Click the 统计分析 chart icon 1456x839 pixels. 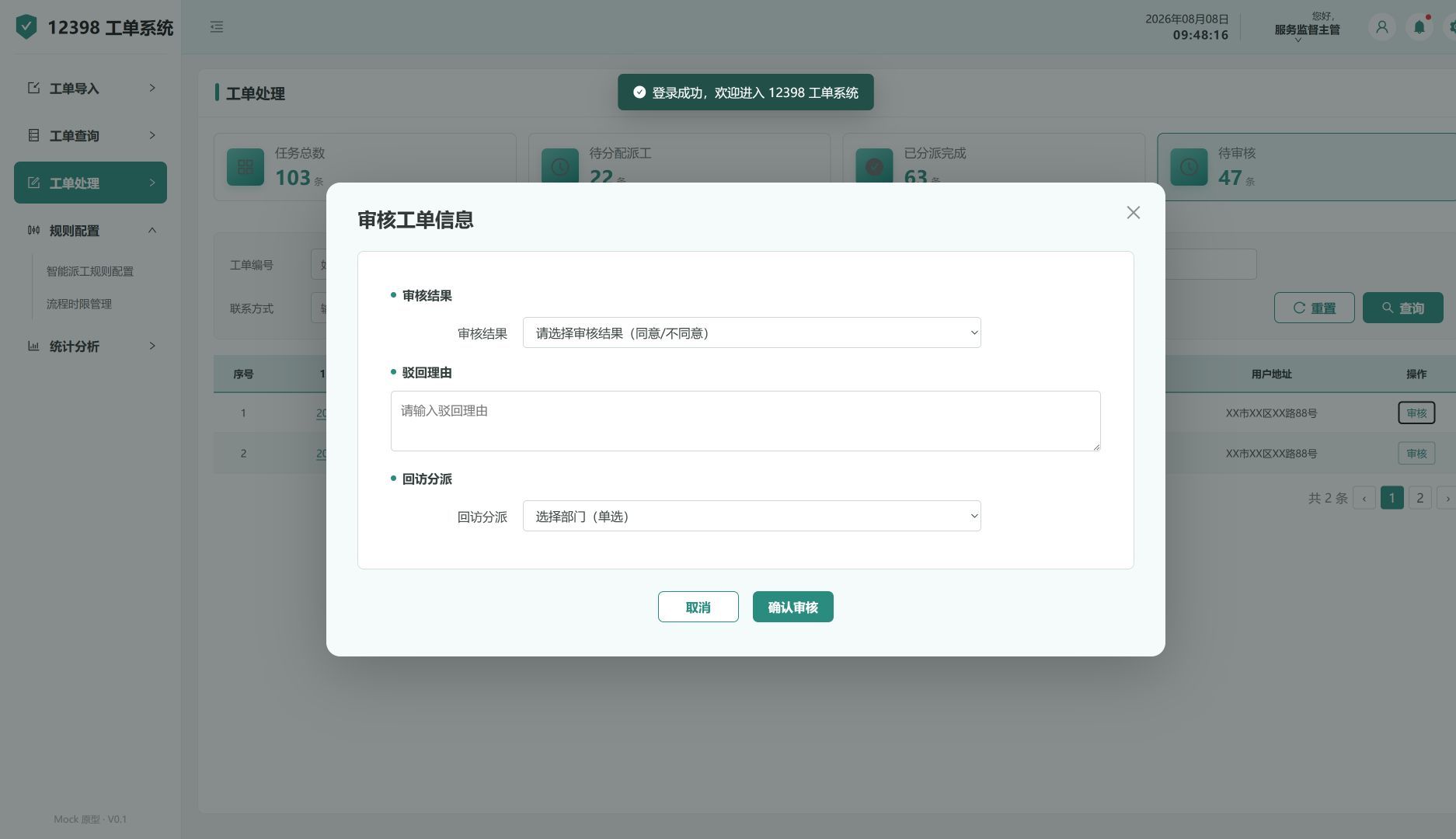[x=33, y=346]
